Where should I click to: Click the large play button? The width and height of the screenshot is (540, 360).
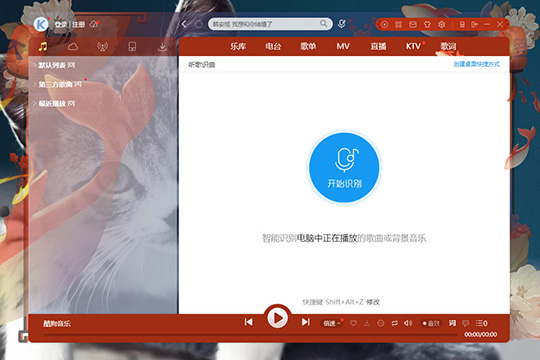click(277, 318)
